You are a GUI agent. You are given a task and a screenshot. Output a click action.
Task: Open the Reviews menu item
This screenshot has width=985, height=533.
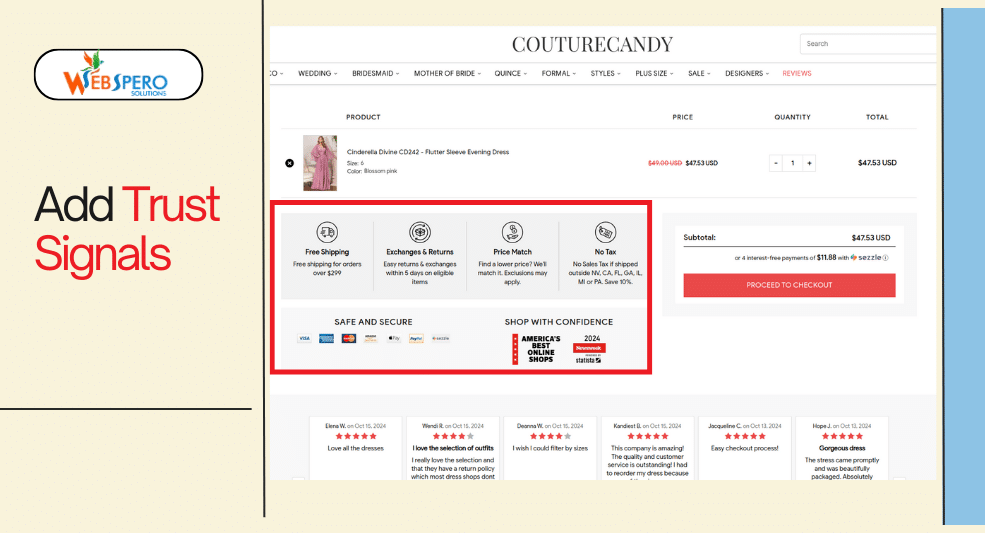pyautogui.click(x=797, y=74)
